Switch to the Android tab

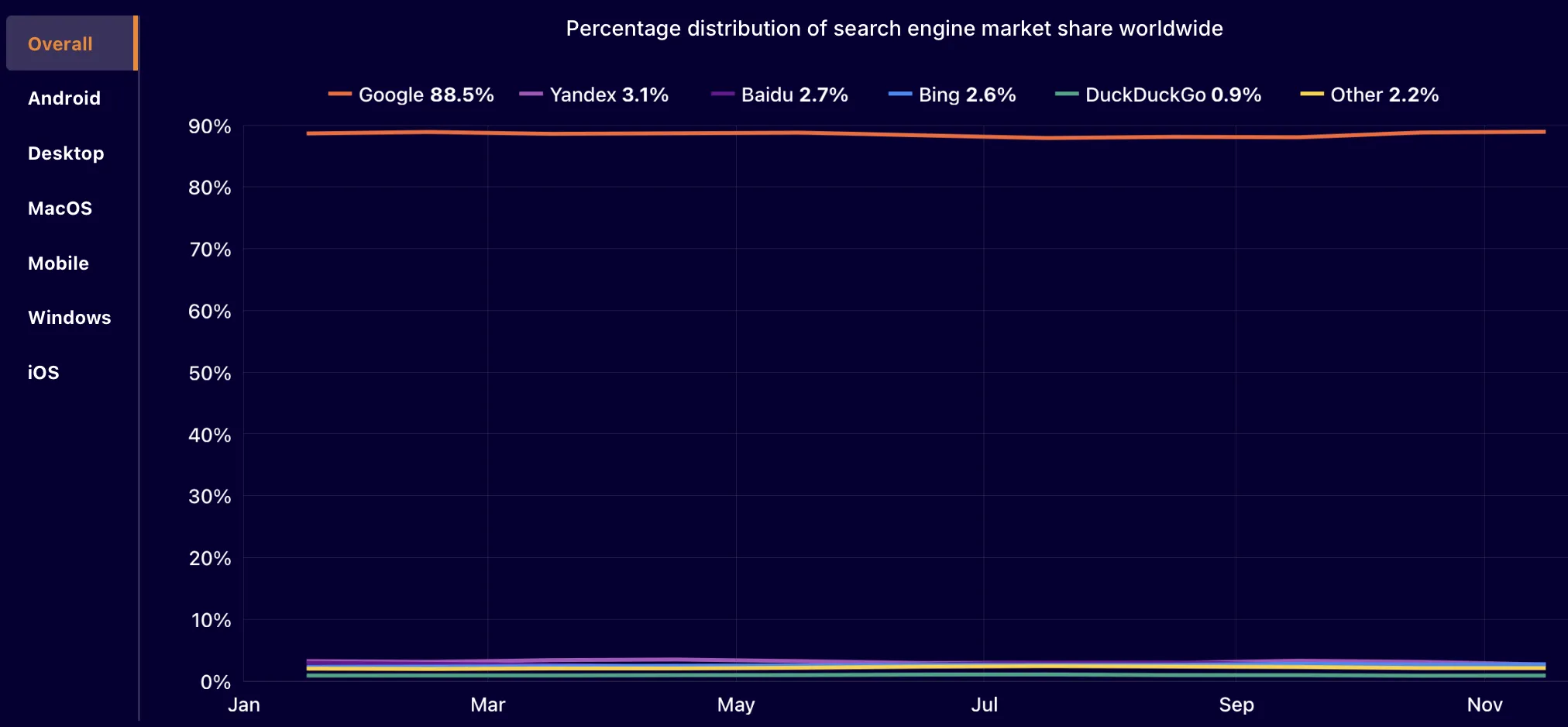[x=64, y=98]
